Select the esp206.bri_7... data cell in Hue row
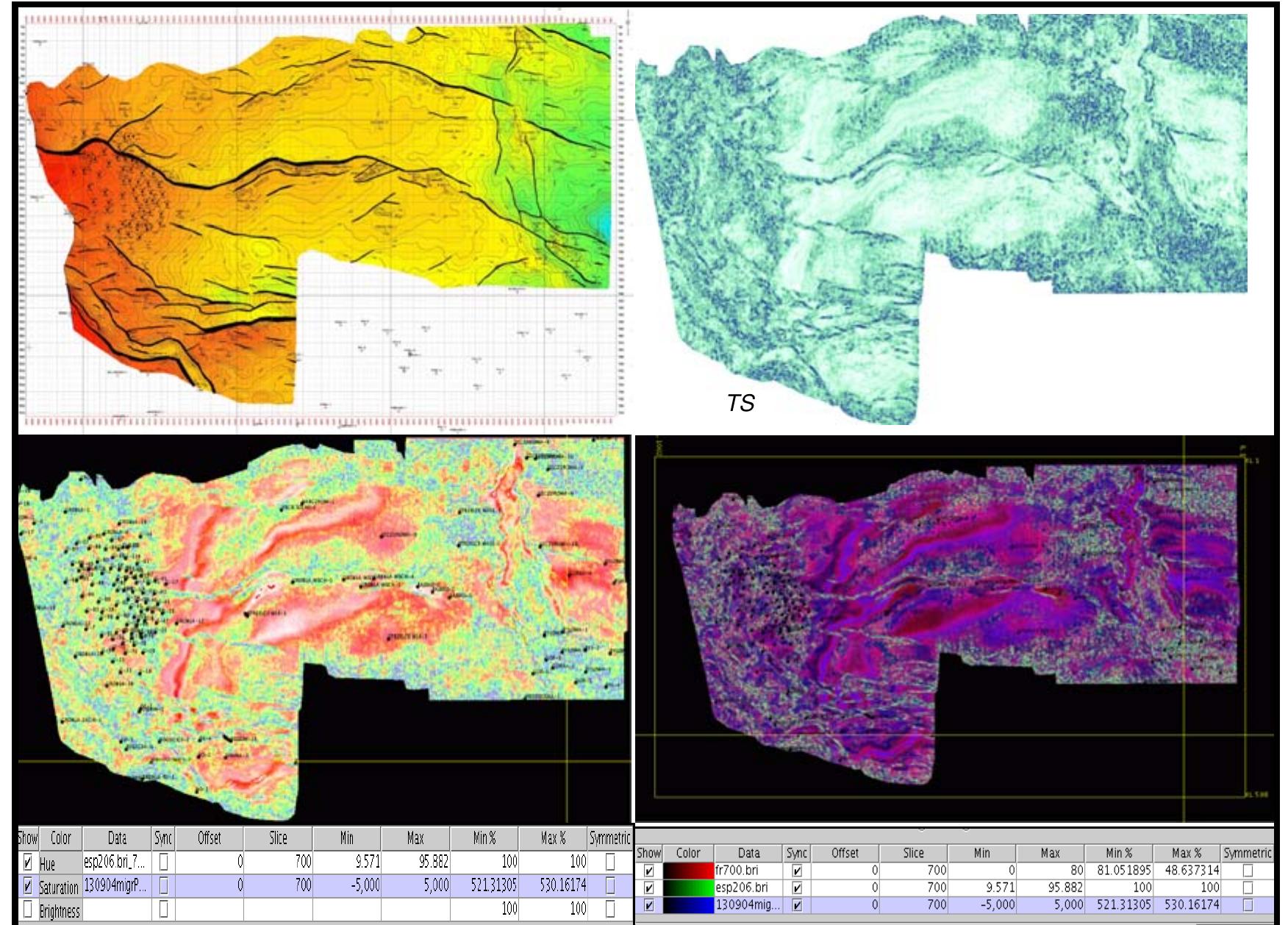1288x925 pixels. [x=117, y=862]
